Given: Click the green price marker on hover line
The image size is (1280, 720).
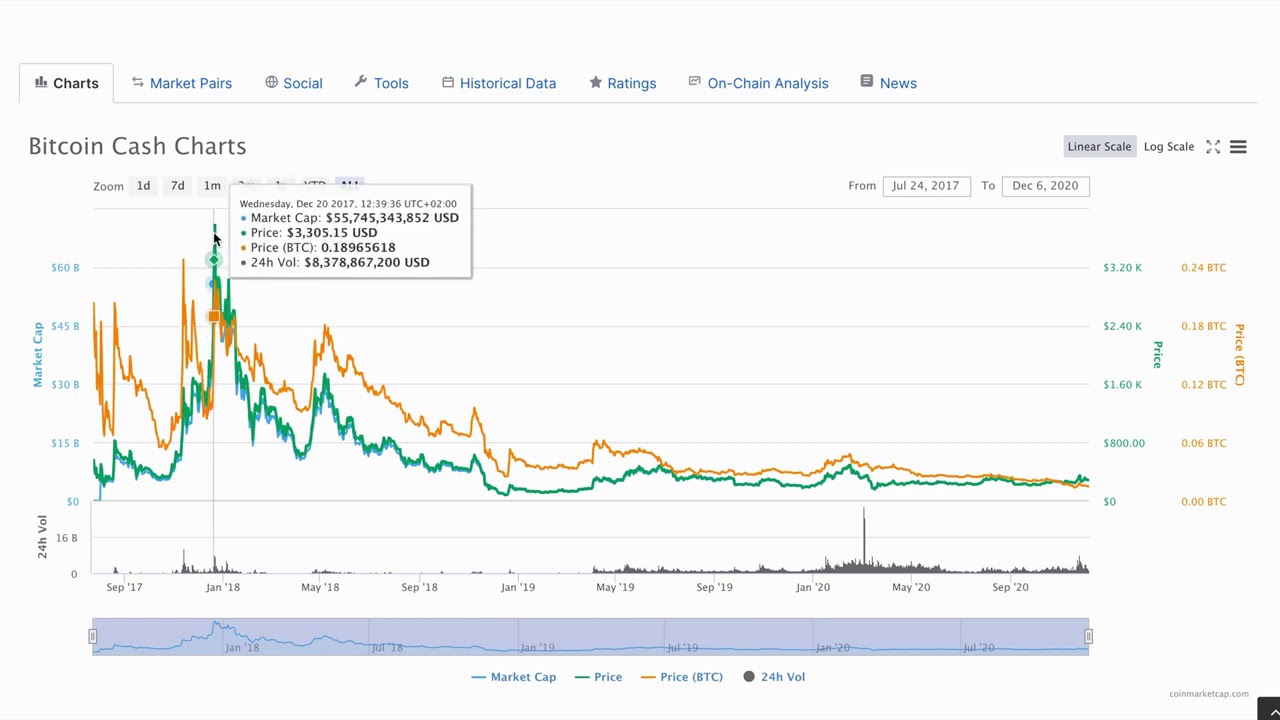Looking at the screenshot, I should click(214, 260).
